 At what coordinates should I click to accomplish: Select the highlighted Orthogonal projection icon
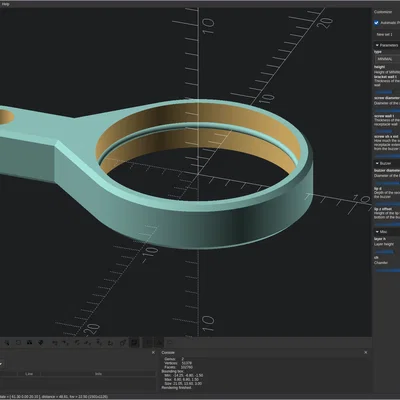tap(134, 342)
